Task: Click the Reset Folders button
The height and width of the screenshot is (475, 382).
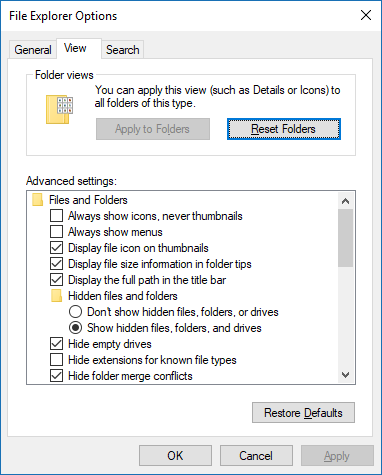Action: point(284,129)
